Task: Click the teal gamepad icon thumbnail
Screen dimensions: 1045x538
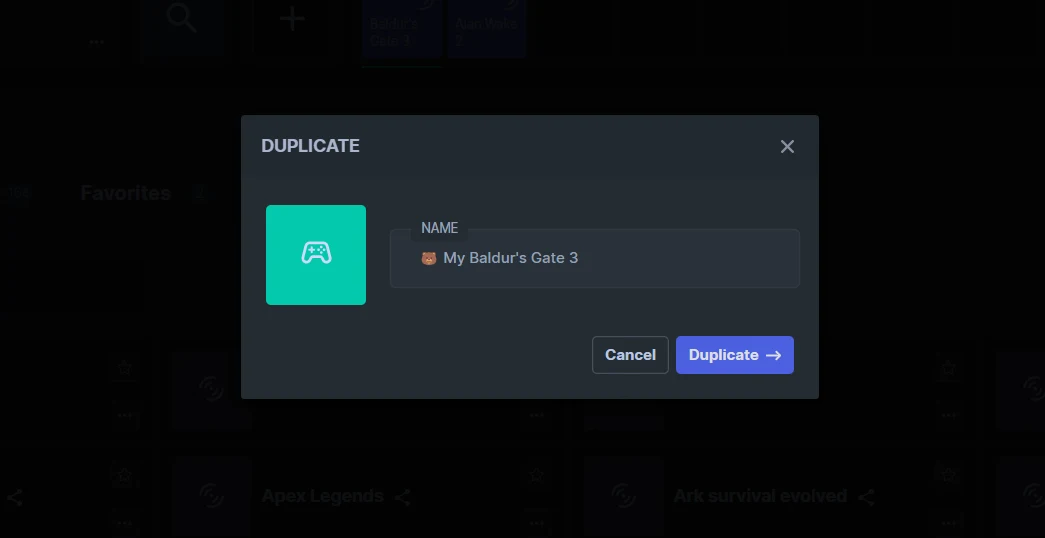Action: 316,255
